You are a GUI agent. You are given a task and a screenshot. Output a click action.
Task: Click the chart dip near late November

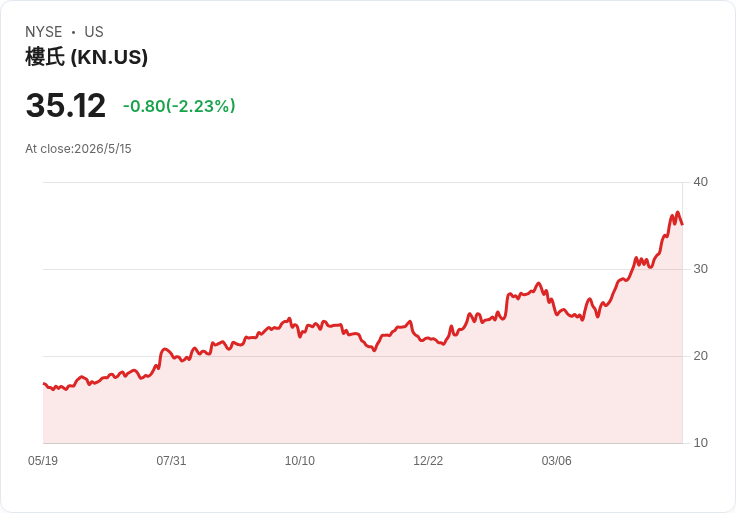pos(374,350)
